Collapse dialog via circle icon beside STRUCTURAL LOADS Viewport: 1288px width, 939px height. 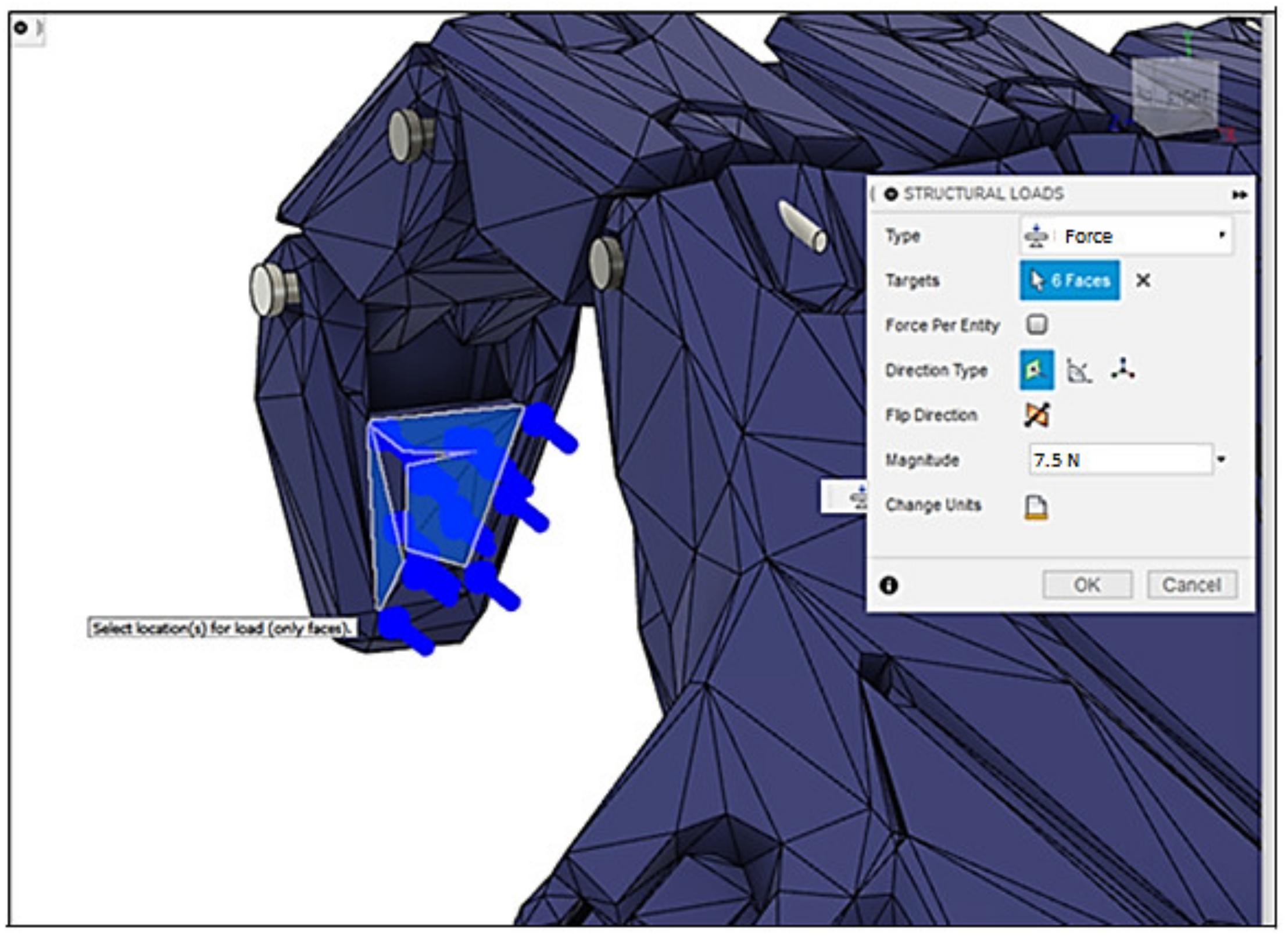click(x=891, y=194)
